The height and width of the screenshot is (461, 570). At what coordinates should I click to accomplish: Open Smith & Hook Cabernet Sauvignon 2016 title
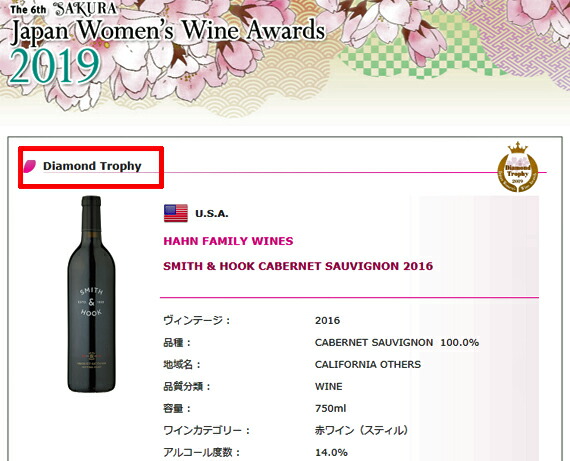[298, 266]
